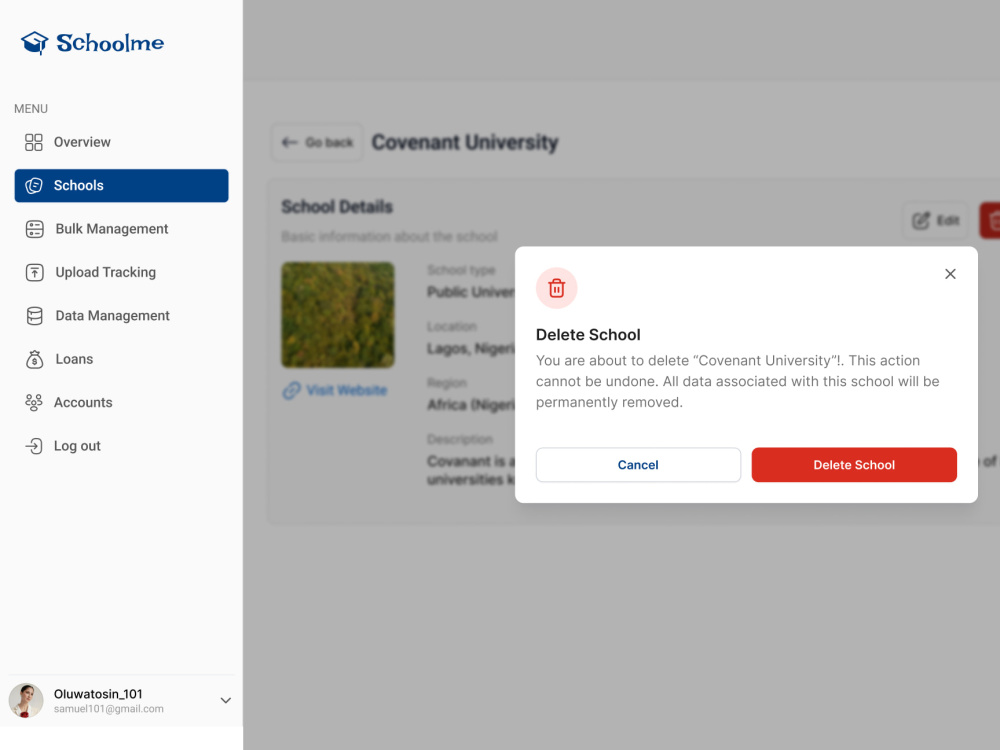Viewport: 1000px width, 750px height.
Task: Click the Upload Tracking arrow icon
Action: pos(34,272)
